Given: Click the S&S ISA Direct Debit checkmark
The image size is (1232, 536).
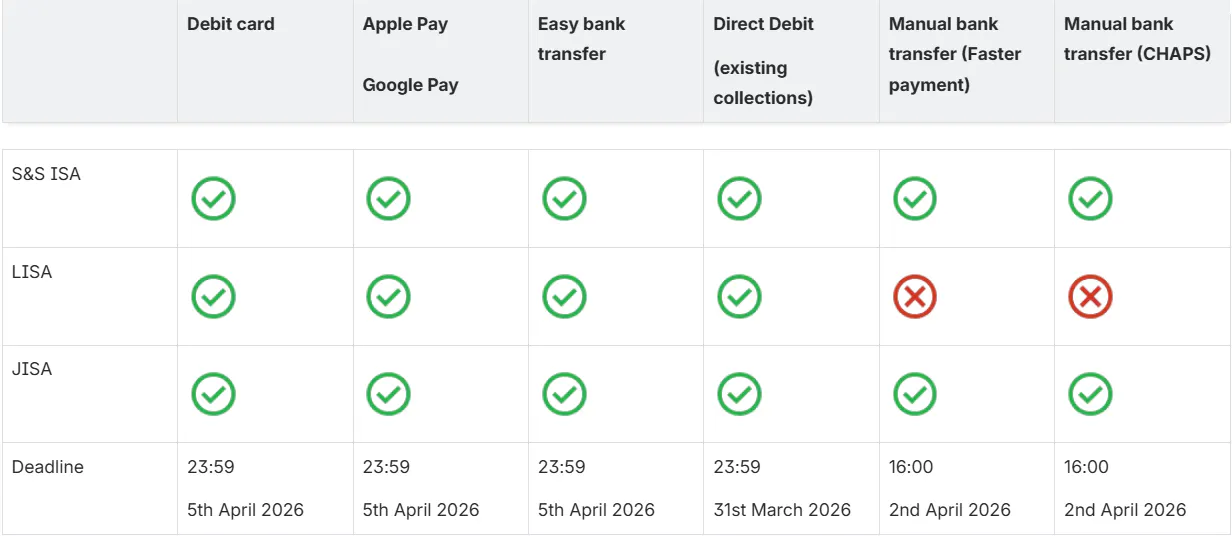Looking at the screenshot, I should (x=739, y=199).
